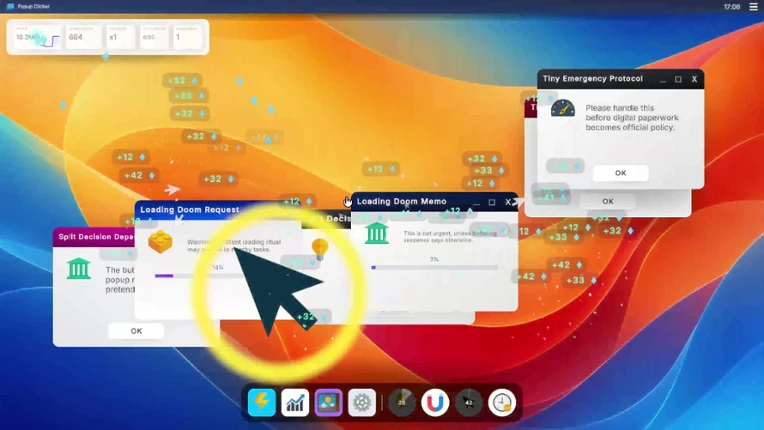
Task: Maximize the Tiny Emergency Protocol window
Action: (678, 79)
